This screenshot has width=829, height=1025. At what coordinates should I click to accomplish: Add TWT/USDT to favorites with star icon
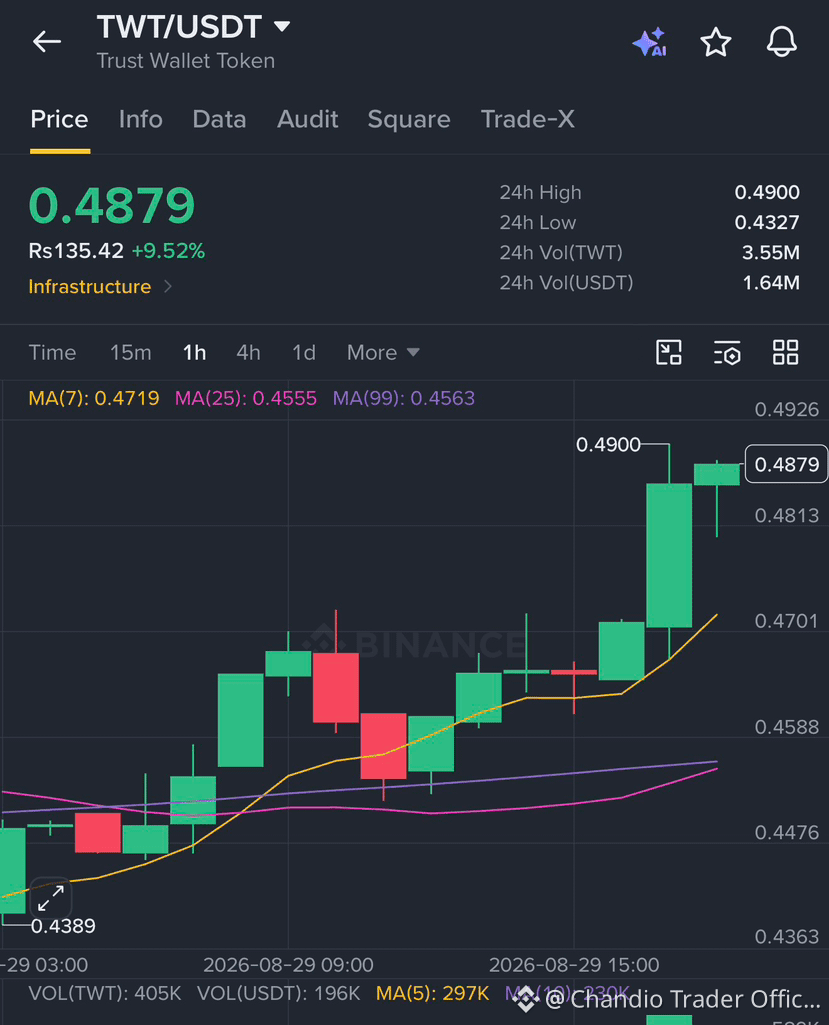(715, 42)
